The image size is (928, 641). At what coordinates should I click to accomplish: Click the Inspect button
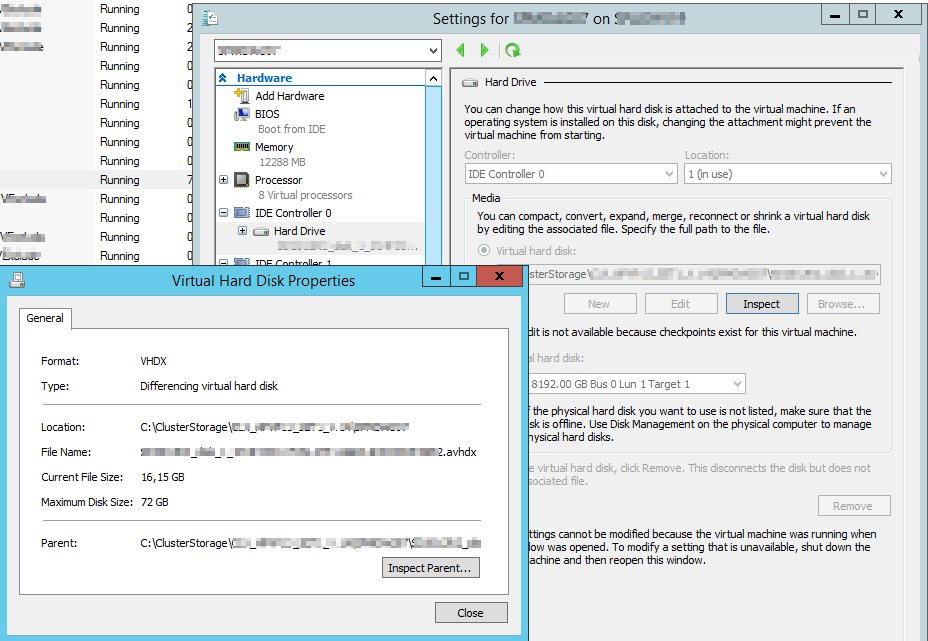click(762, 304)
